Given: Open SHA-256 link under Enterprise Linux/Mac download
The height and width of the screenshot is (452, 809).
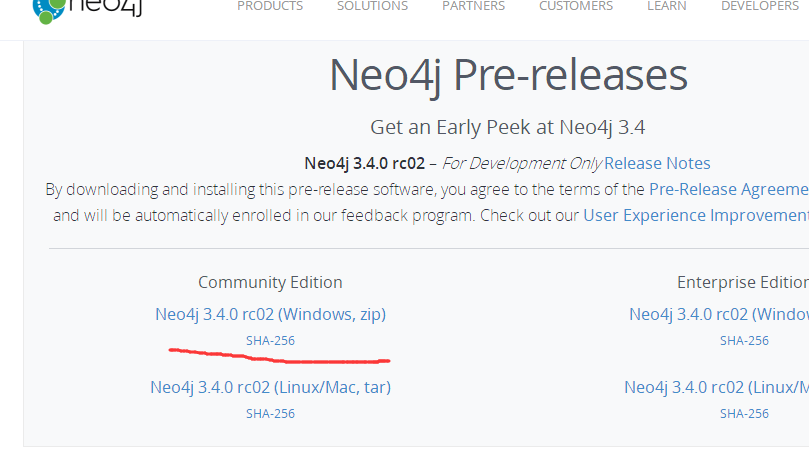Looking at the screenshot, I should [745, 413].
